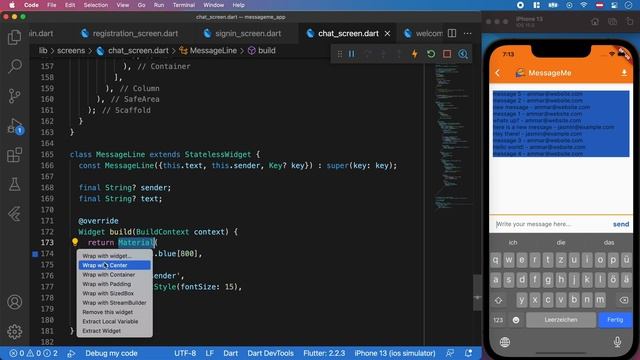This screenshot has width=640, height=360.
Task: Open the Extensions view
Action: [15, 155]
